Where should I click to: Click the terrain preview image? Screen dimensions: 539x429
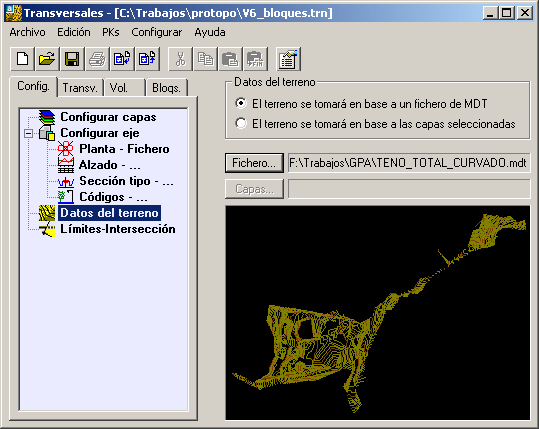click(378, 312)
